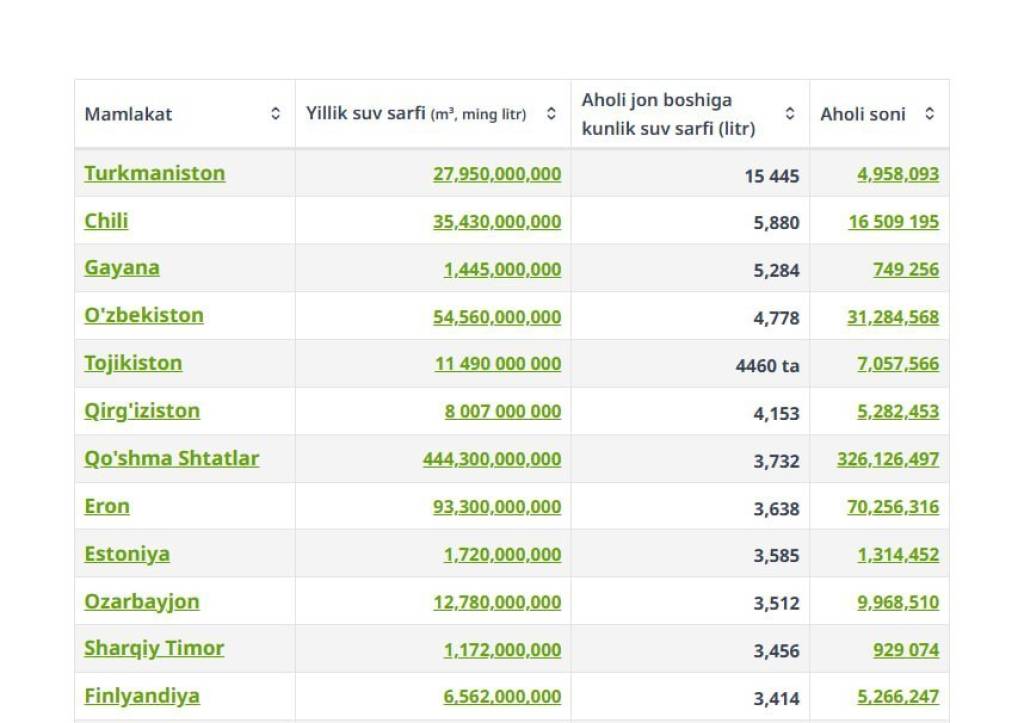1024x723 pixels.
Task: Toggle sort on Aholi jon boshiga column
Action: pyautogui.click(x=790, y=114)
